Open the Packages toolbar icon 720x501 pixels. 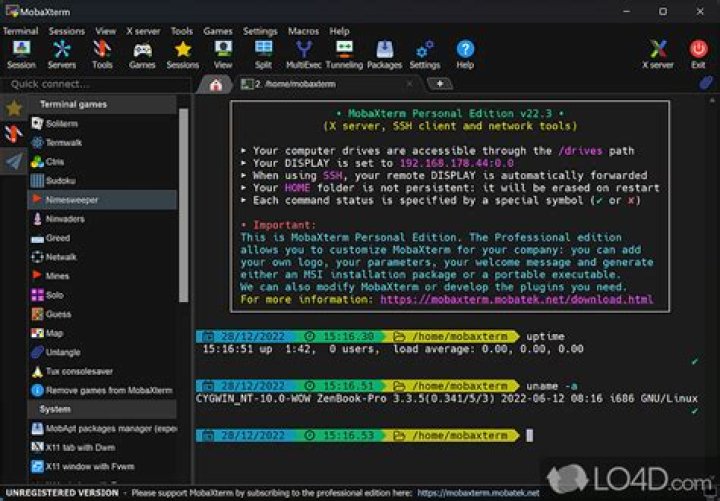pyautogui.click(x=384, y=55)
